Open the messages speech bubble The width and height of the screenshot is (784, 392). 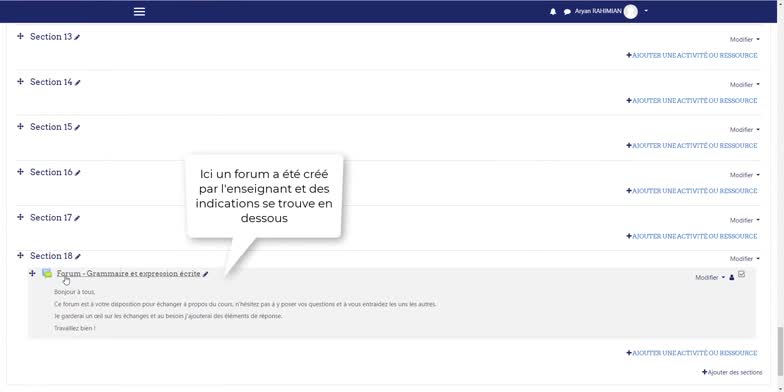click(567, 12)
